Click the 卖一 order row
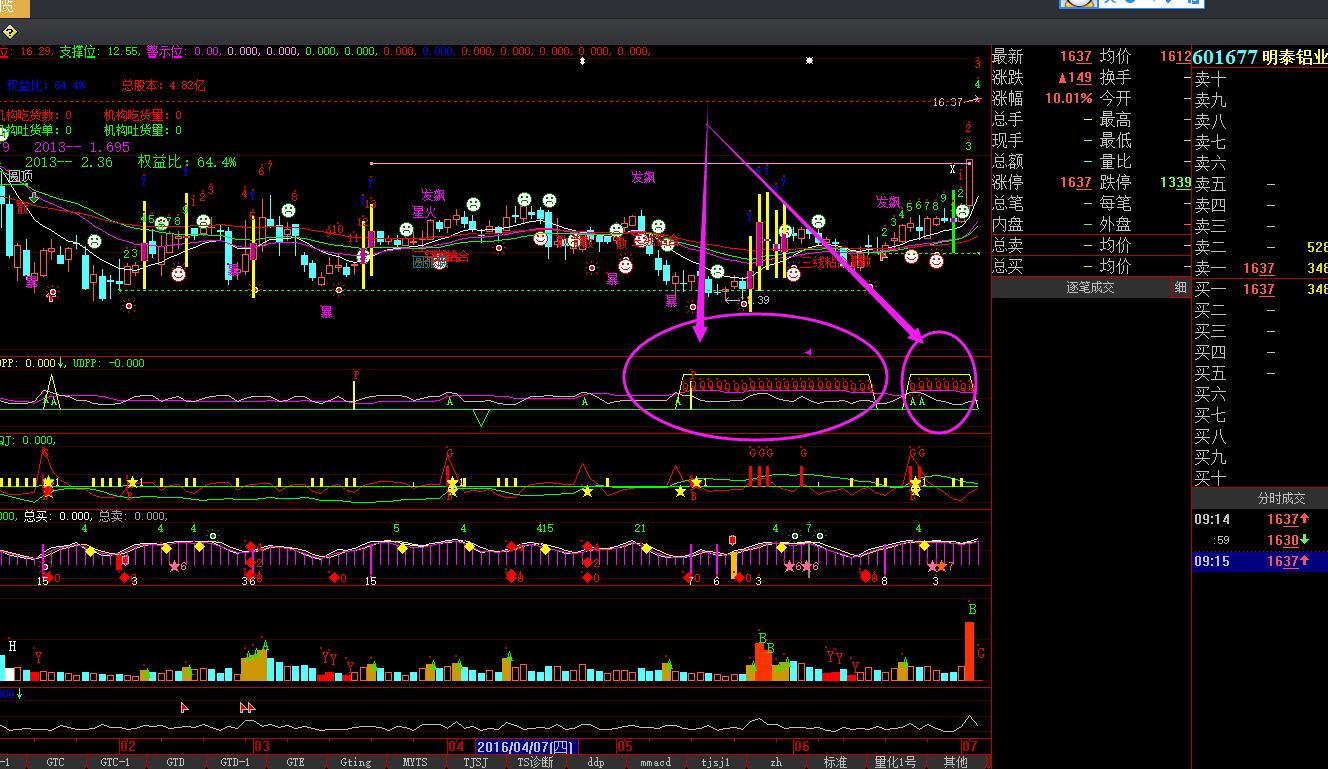 coord(1260,268)
